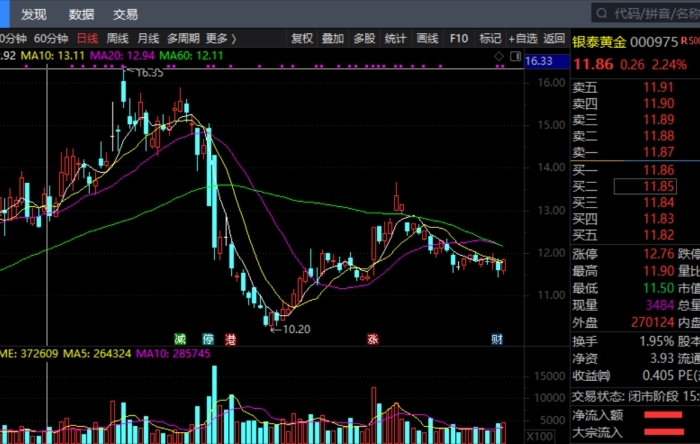The image size is (700, 444).
Task: Select 买五 price 11.82
Action: [658, 235]
